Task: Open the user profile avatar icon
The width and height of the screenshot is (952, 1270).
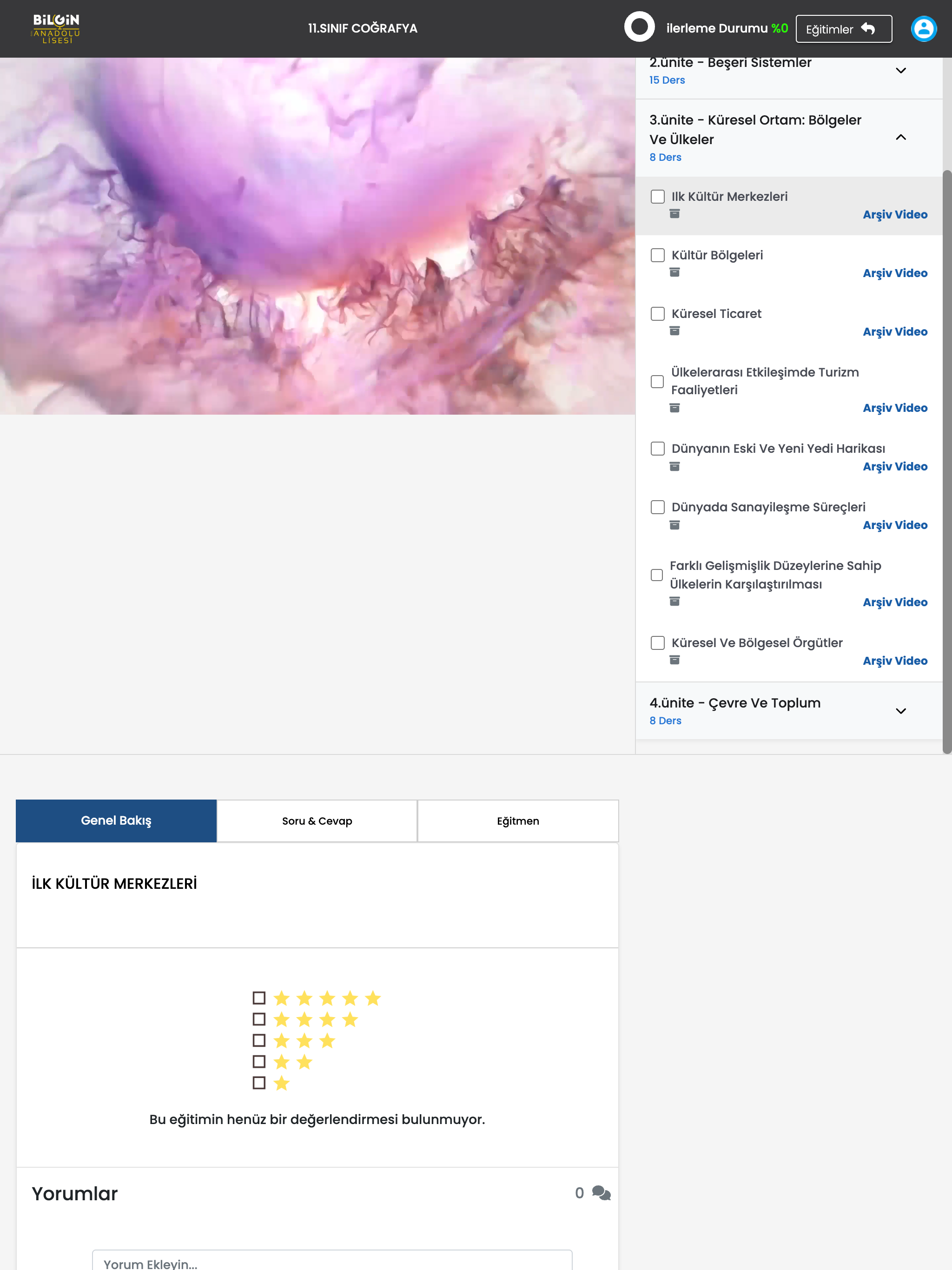Action: click(x=923, y=29)
